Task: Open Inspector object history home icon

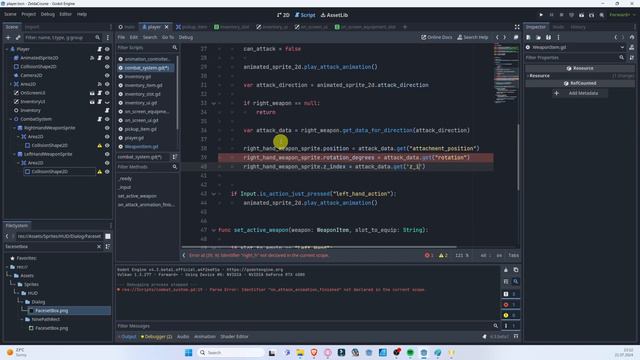Action: 632,37
